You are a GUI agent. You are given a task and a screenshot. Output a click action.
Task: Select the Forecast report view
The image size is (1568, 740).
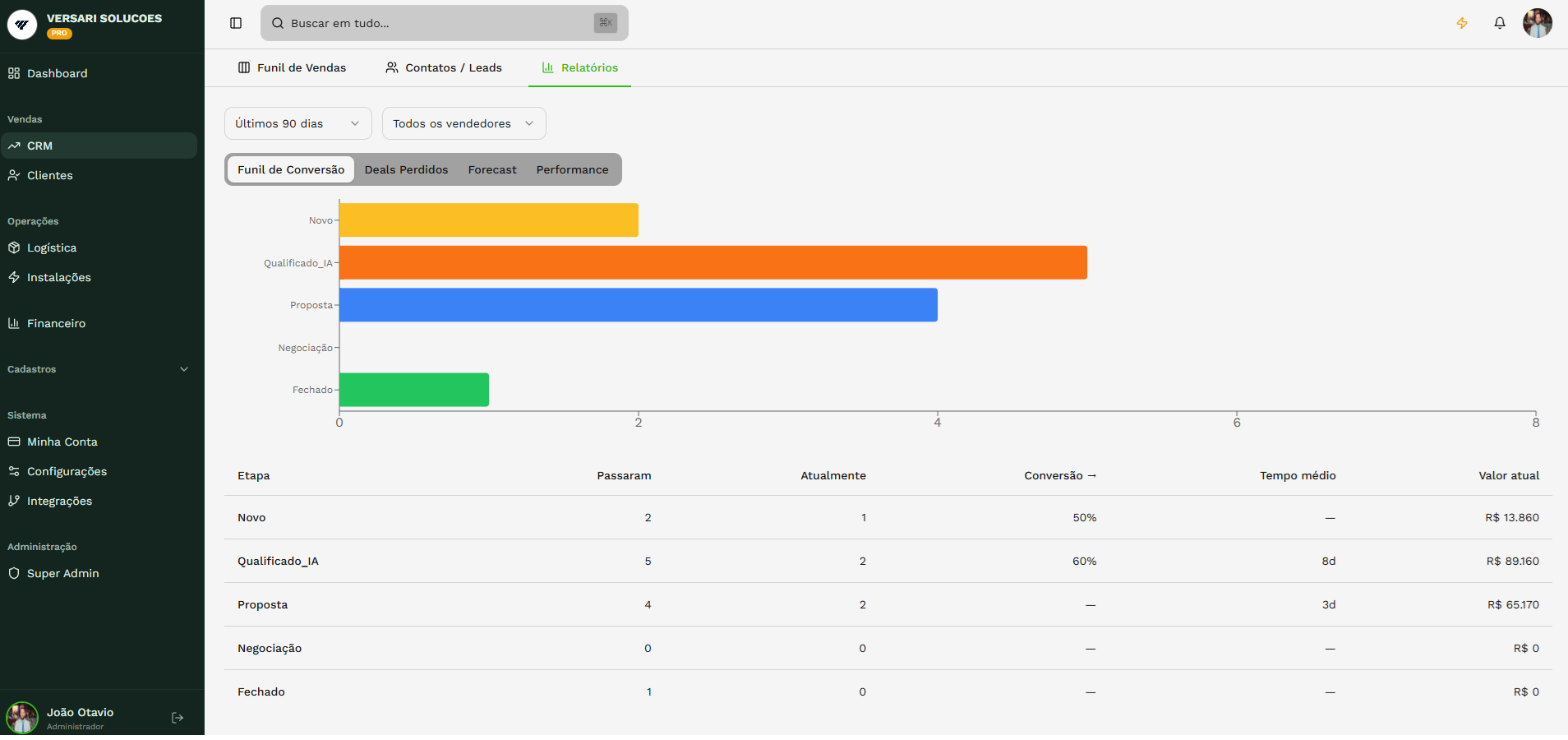pos(492,169)
